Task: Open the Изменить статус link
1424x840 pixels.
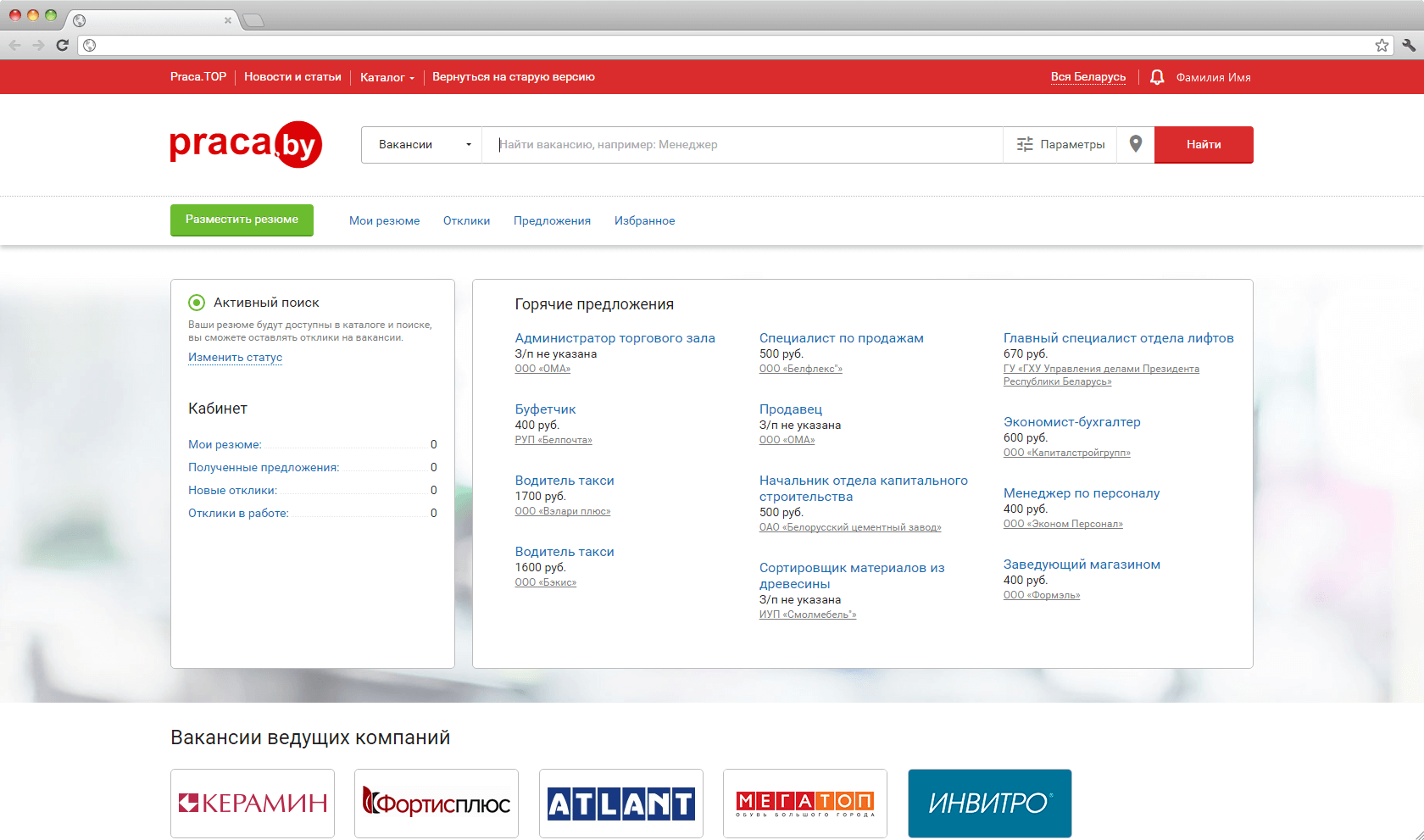Action: pyautogui.click(x=235, y=357)
